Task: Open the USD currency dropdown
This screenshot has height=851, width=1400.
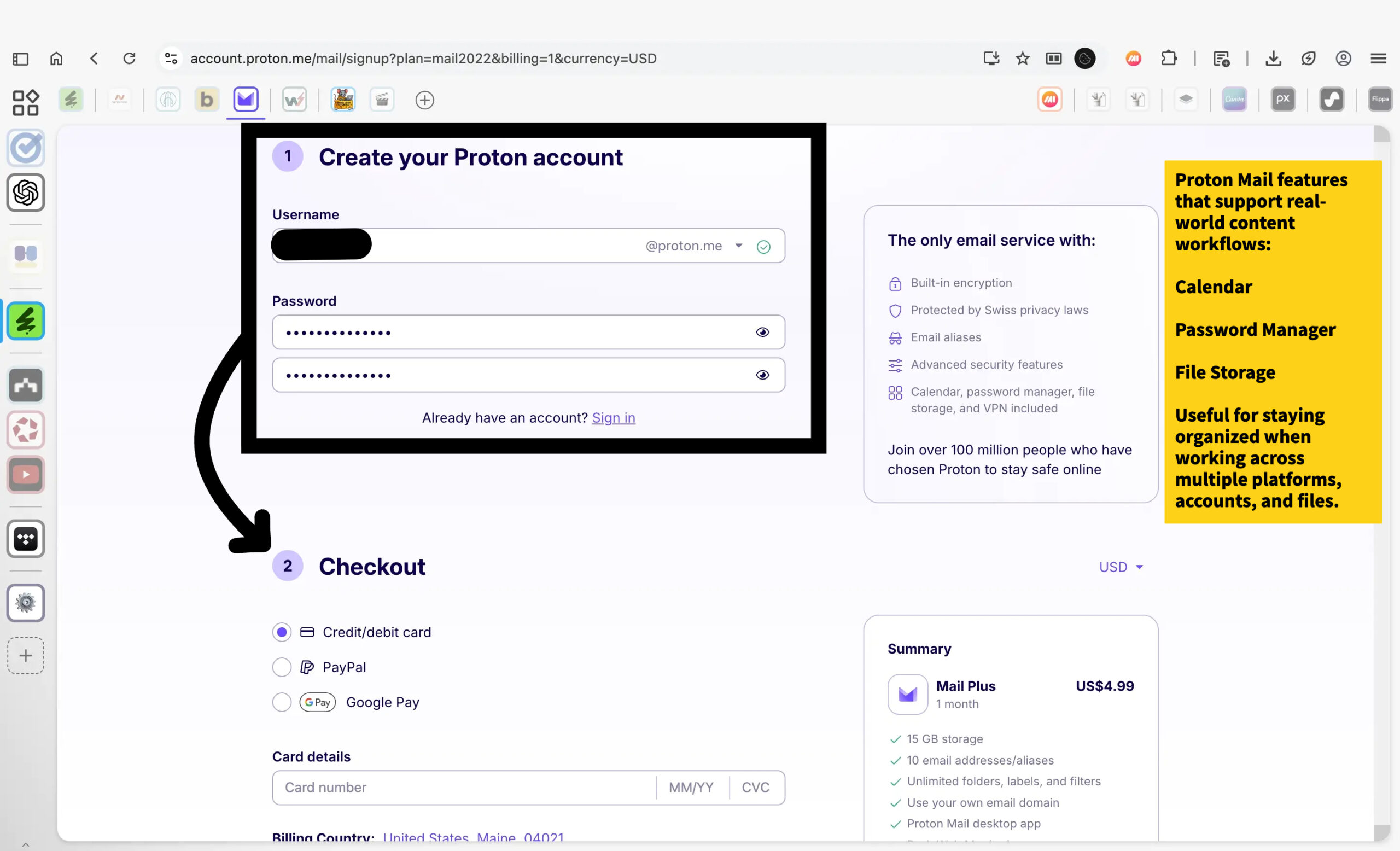Action: click(1121, 567)
